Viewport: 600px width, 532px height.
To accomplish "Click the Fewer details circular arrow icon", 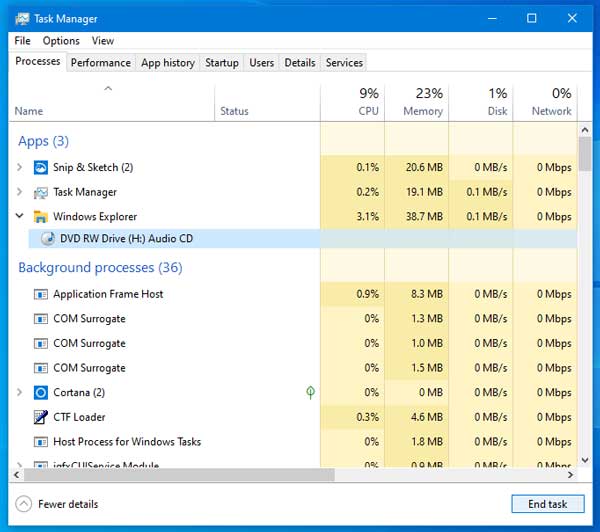I will coord(24,504).
